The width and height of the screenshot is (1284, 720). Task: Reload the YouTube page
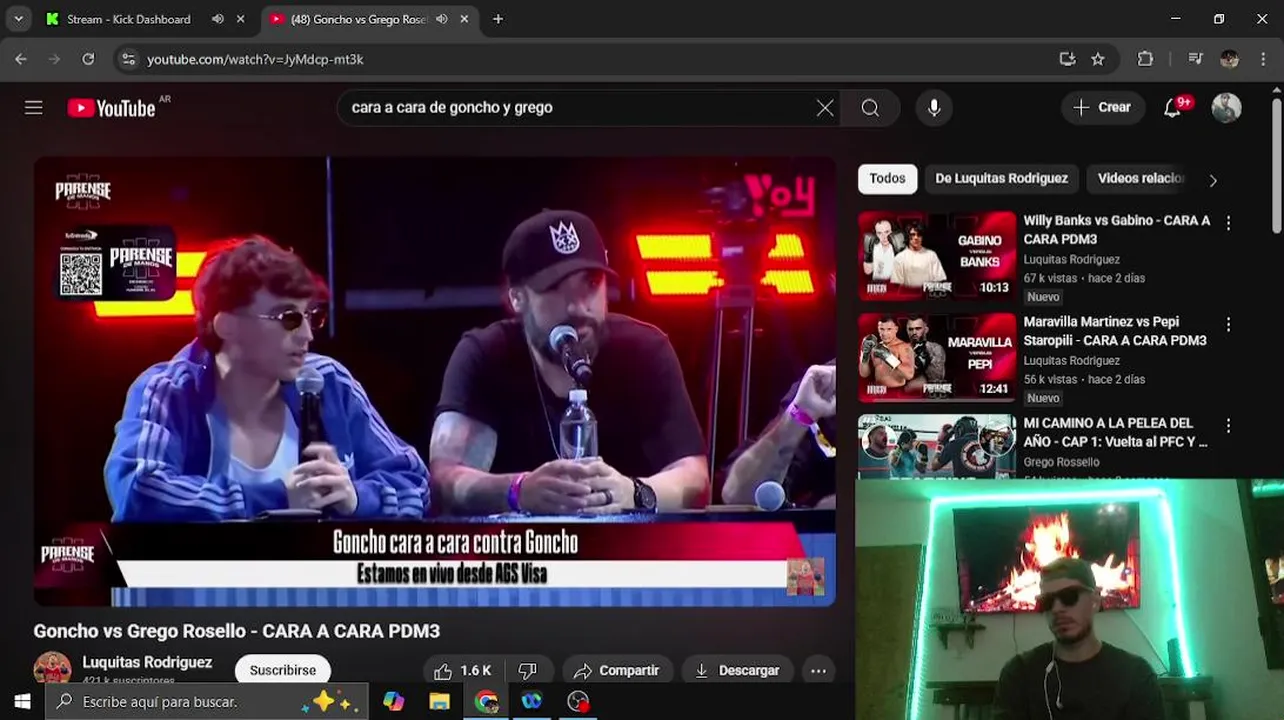[88, 59]
